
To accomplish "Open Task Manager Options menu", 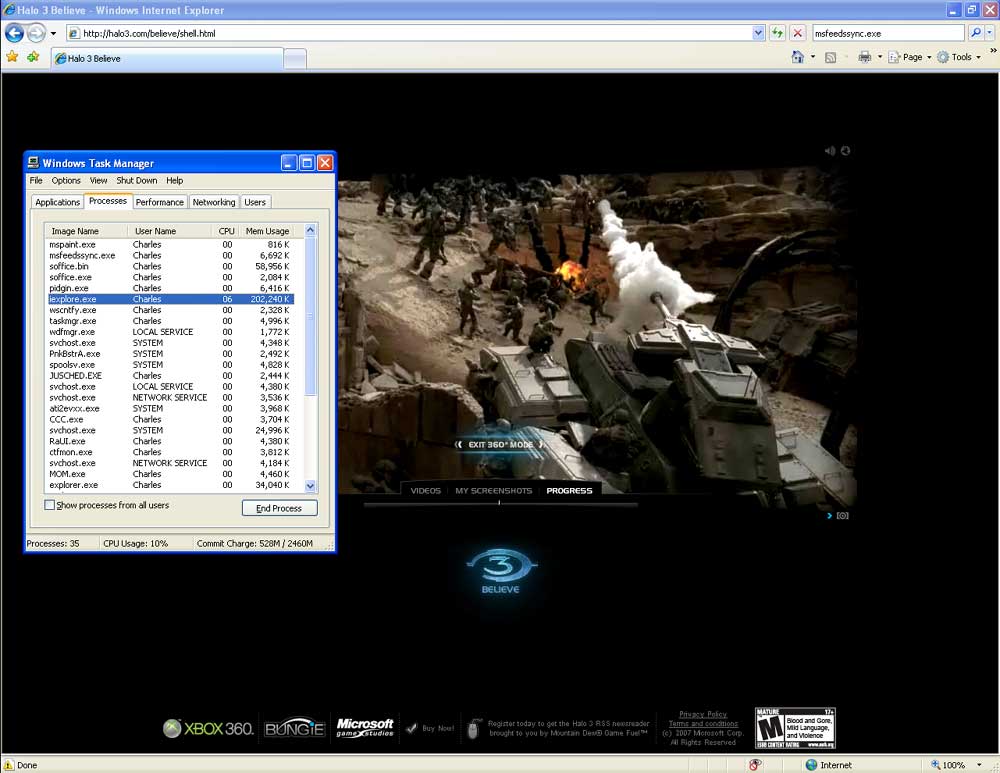I will click(66, 180).
